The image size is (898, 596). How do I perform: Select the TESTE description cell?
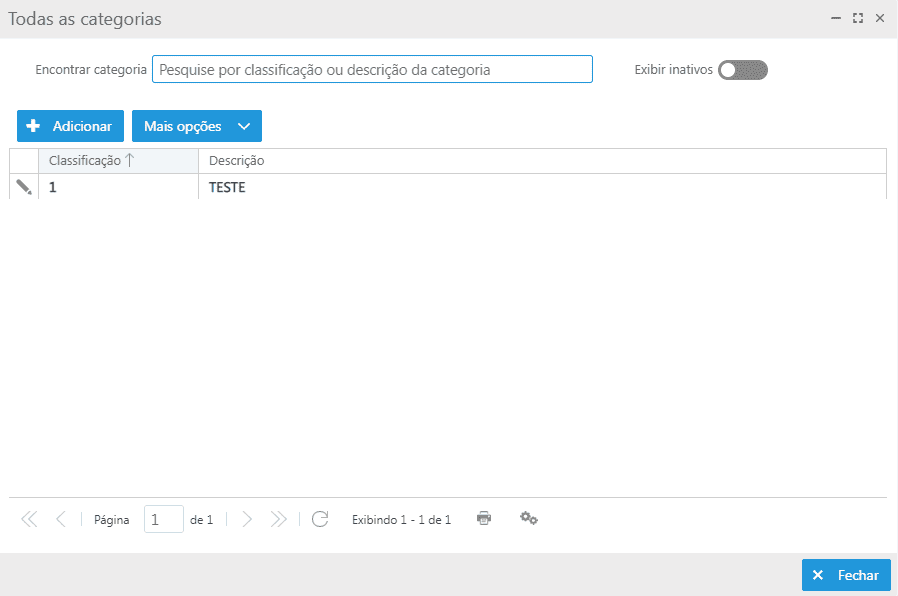(228, 187)
